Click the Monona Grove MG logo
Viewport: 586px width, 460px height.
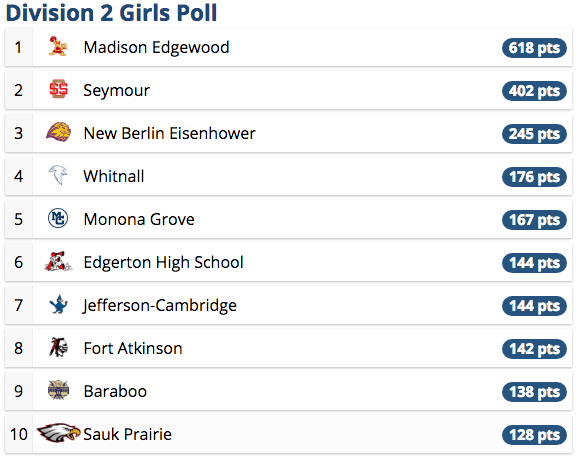point(58,218)
